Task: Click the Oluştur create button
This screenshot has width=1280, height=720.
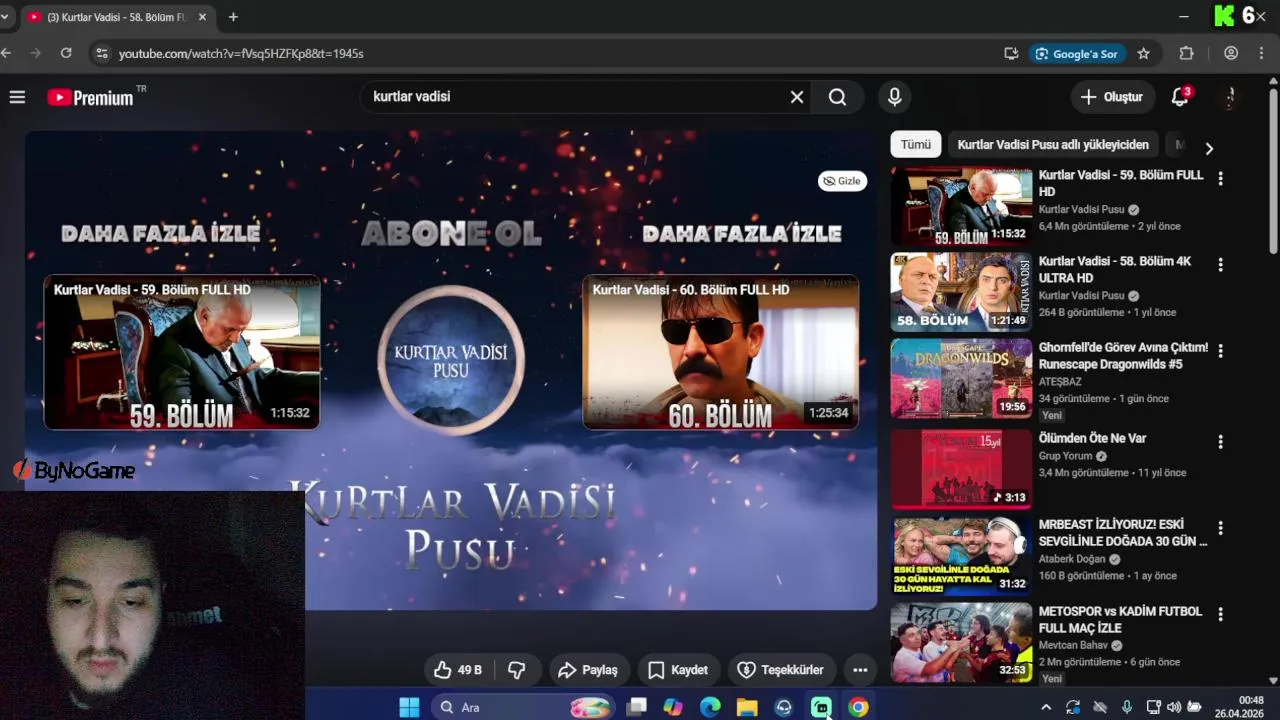Action: [x=1112, y=97]
